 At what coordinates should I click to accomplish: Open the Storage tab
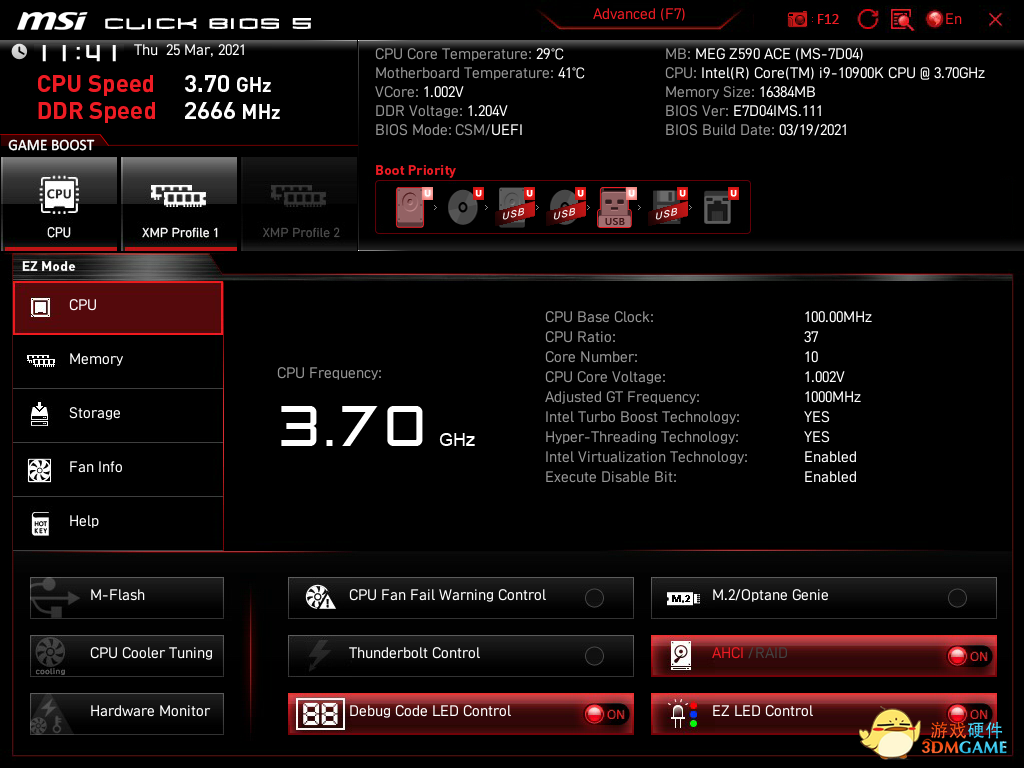pyautogui.click(x=118, y=415)
